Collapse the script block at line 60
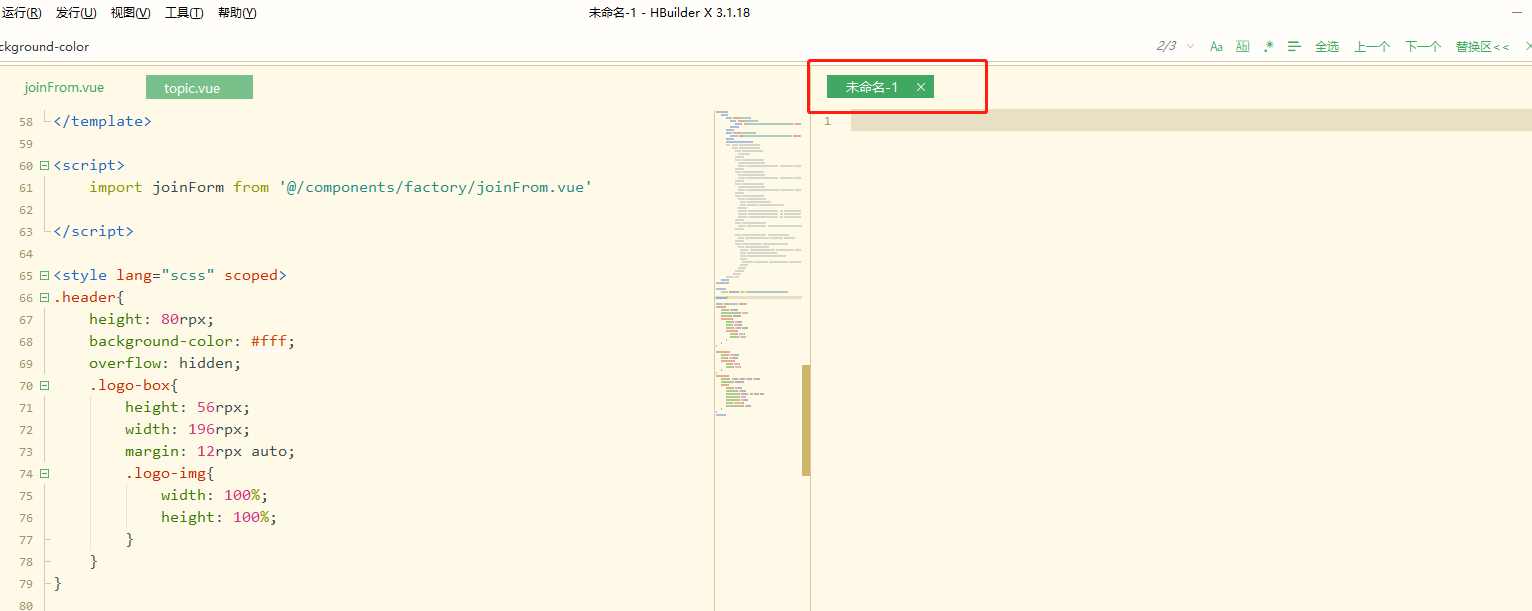The width and height of the screenshot is (1532, 611). click(x=44, y=165)
